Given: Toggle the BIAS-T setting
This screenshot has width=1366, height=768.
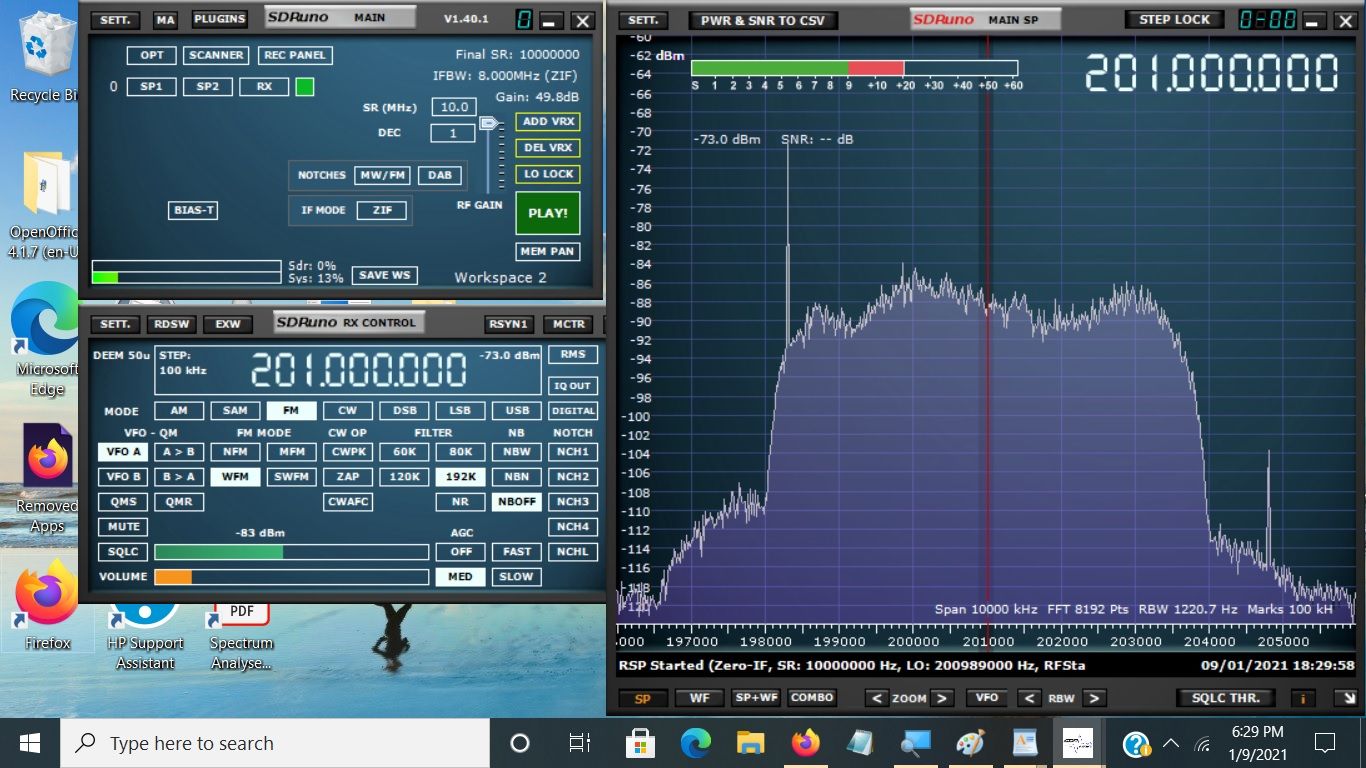Looking at the screenshot, I should [x=193, y=210].
